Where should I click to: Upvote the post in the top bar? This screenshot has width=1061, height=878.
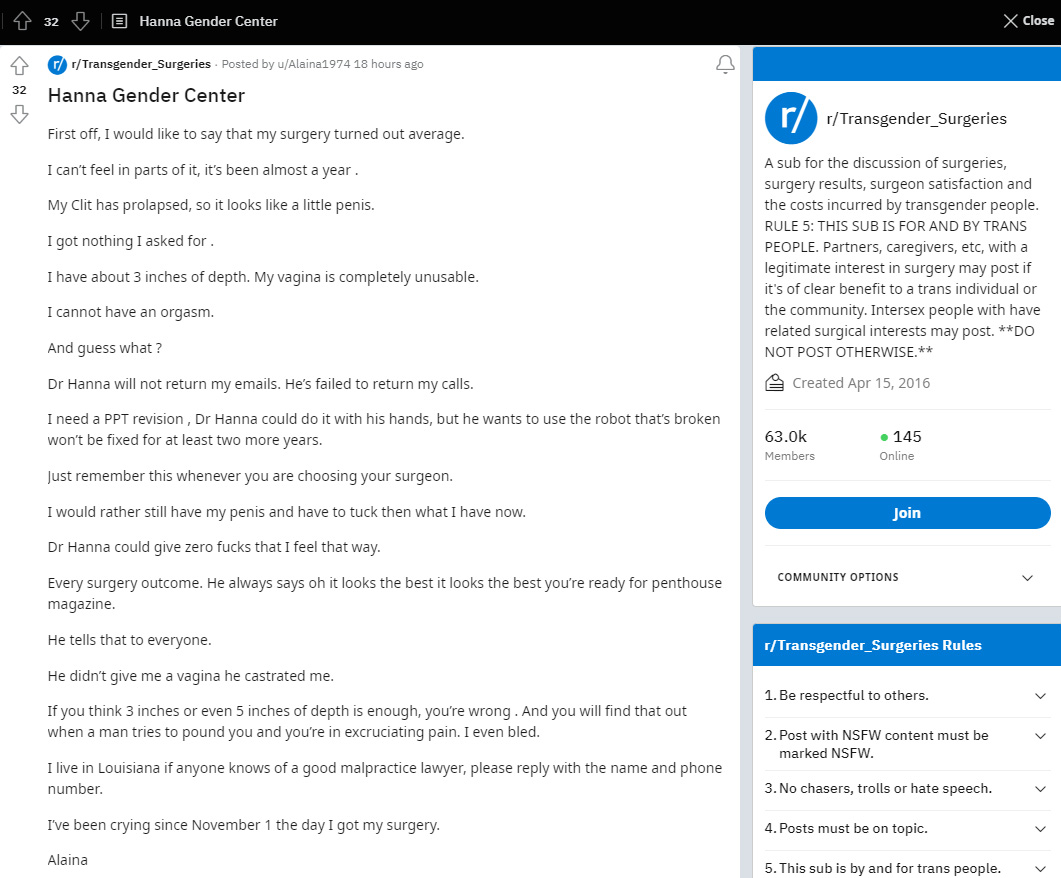pyautogui.click(x=22, y=21)
